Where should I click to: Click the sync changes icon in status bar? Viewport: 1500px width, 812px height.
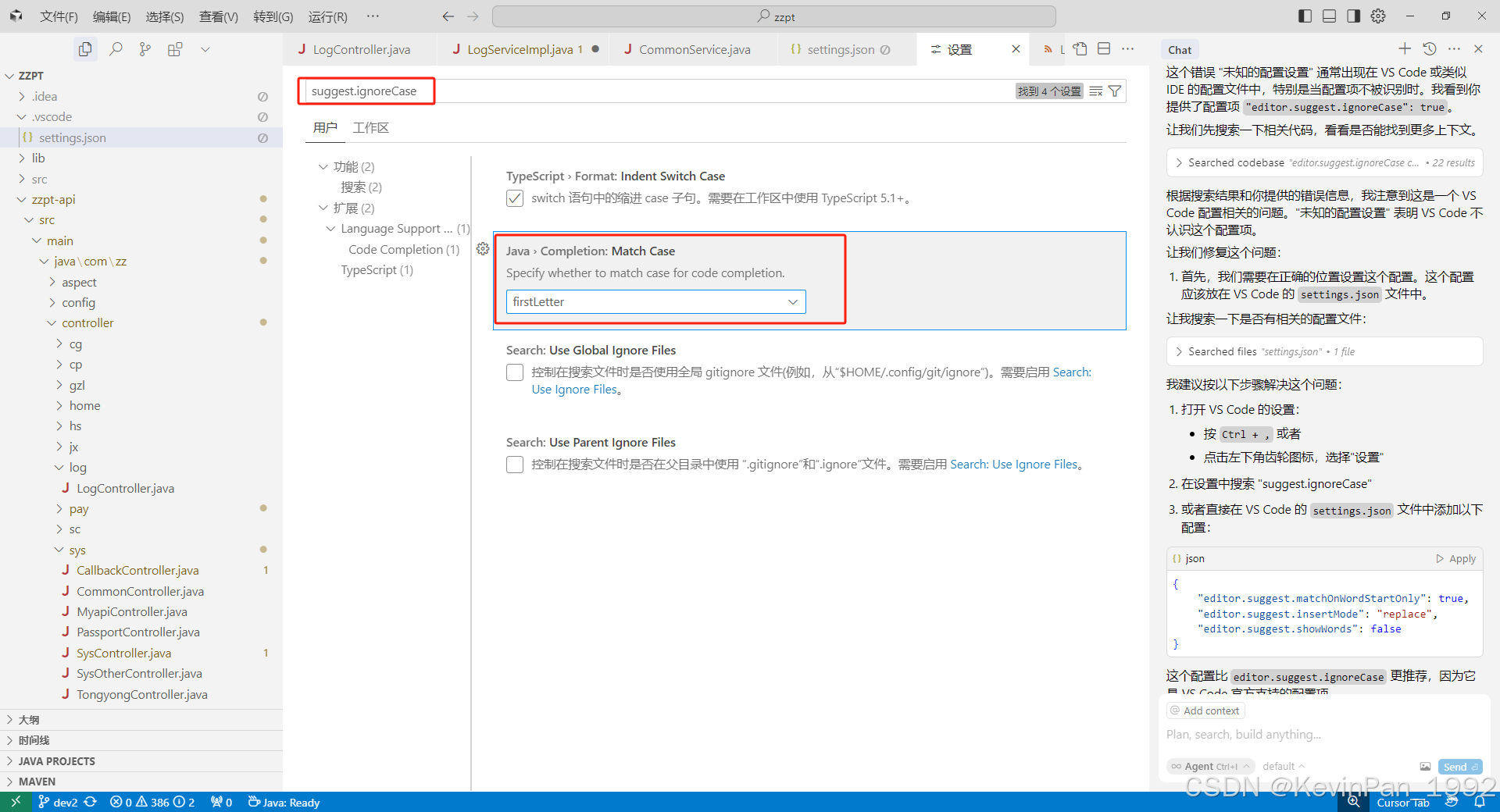click(x=91, y=803)
